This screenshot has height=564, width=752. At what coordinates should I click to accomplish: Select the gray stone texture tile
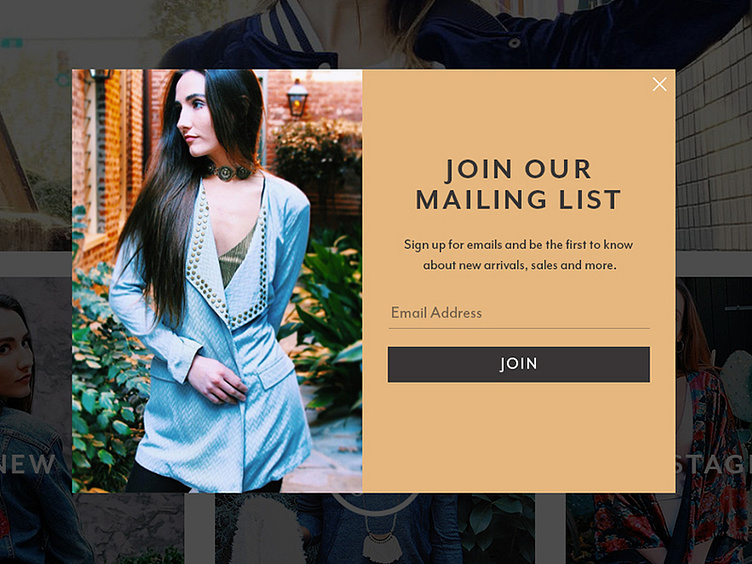tap(129, 529)
